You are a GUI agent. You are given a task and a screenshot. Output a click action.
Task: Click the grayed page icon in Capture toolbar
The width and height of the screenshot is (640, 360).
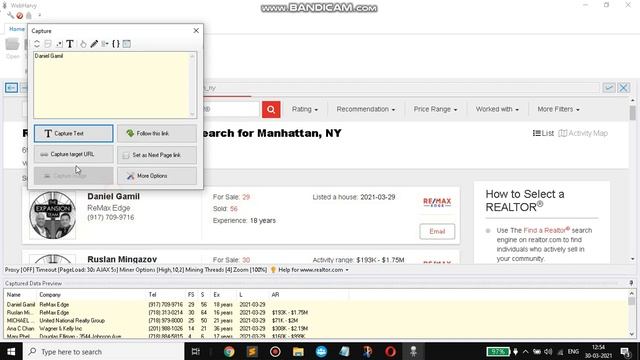click(x=48, y=44)
